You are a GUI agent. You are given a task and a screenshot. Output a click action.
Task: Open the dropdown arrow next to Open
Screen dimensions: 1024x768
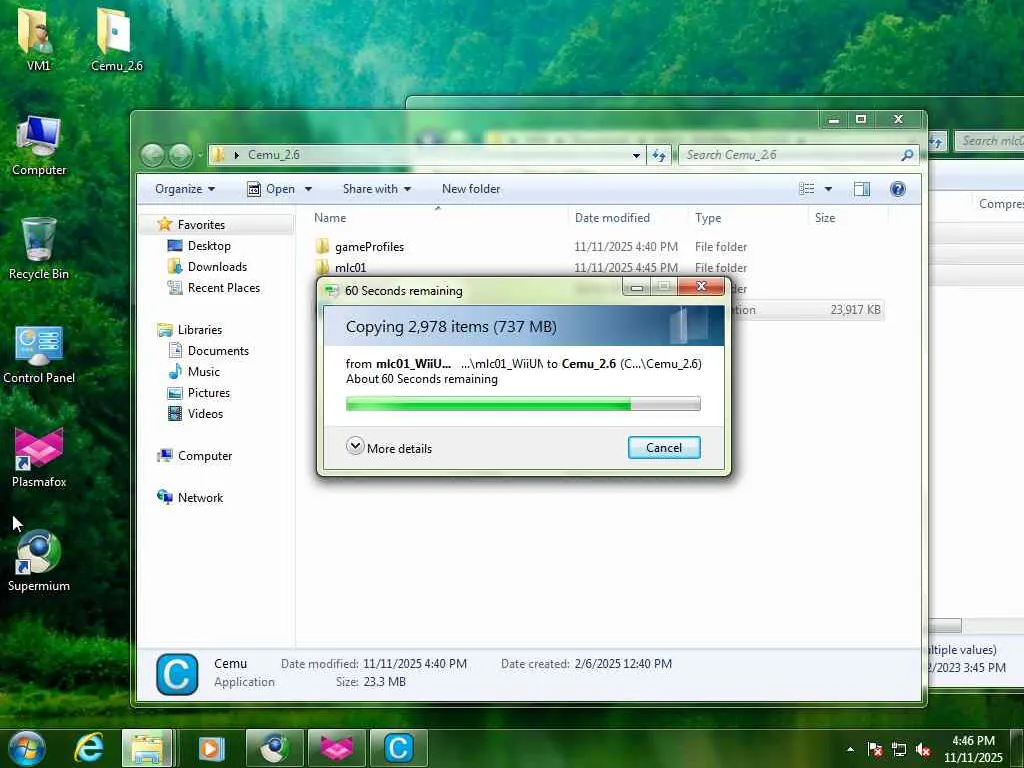pos(308,189)
